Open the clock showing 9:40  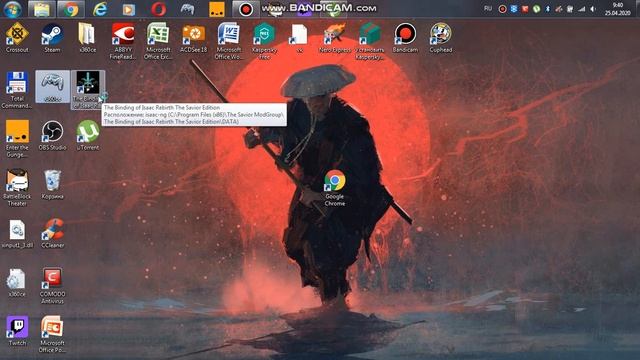click(x=618, y=9)
